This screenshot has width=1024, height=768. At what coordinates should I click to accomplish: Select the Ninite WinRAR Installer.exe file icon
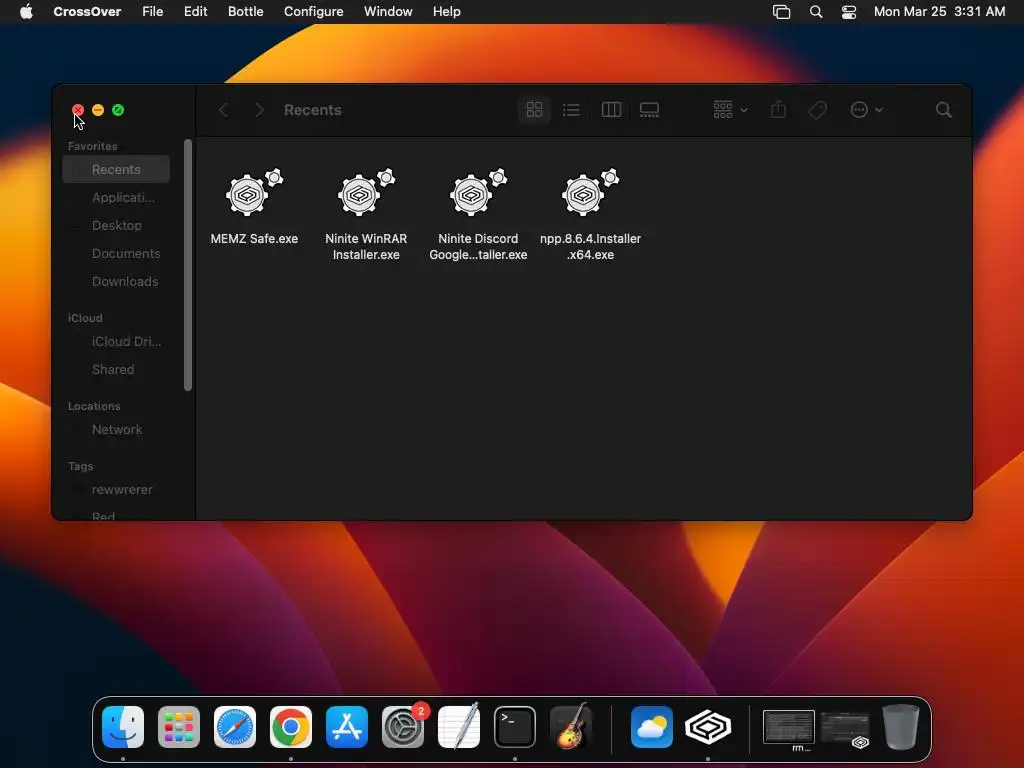click(366, 192)
